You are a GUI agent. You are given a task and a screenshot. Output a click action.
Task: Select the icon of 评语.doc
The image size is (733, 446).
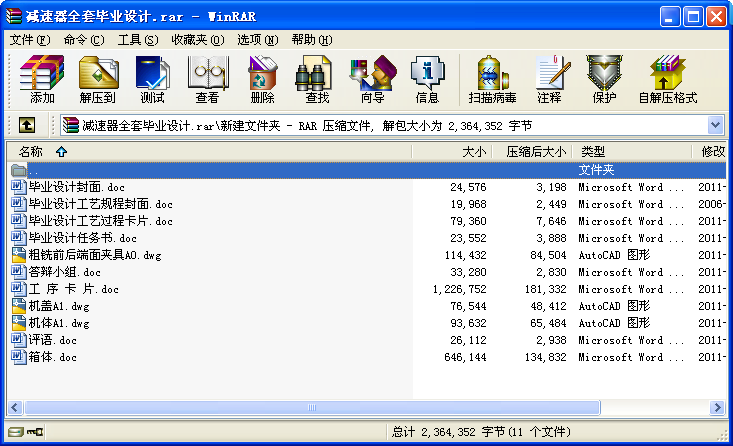click(19, 340)
